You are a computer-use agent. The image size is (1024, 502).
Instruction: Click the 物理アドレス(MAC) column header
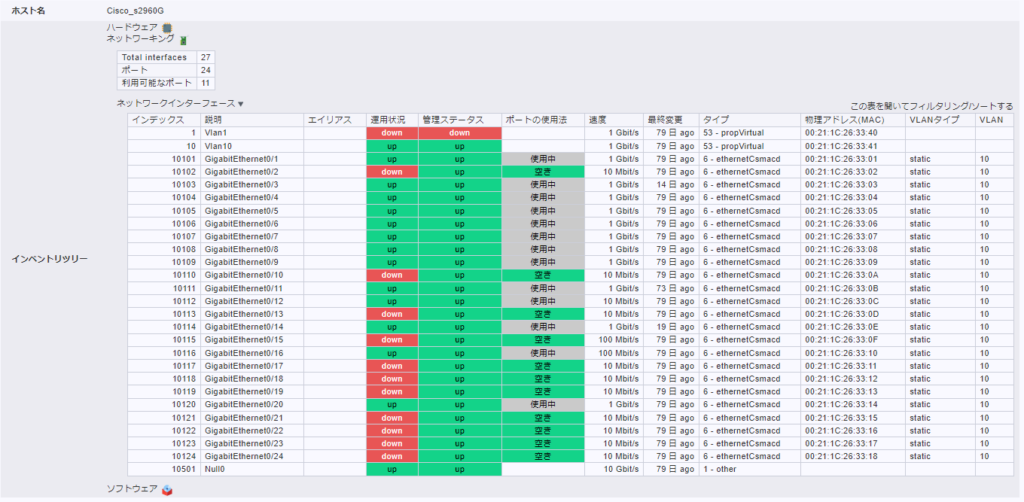[x=852, y=120]
